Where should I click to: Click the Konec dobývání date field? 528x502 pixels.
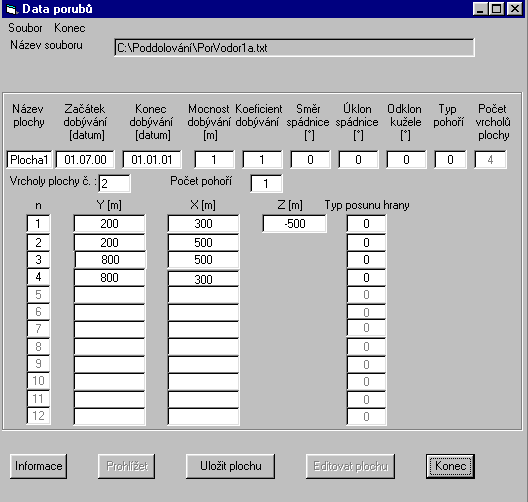tap(152, 160)
